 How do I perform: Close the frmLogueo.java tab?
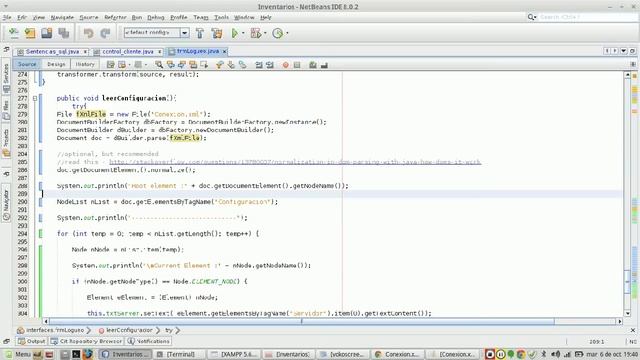pyautogui.click(x=224, y=51)
